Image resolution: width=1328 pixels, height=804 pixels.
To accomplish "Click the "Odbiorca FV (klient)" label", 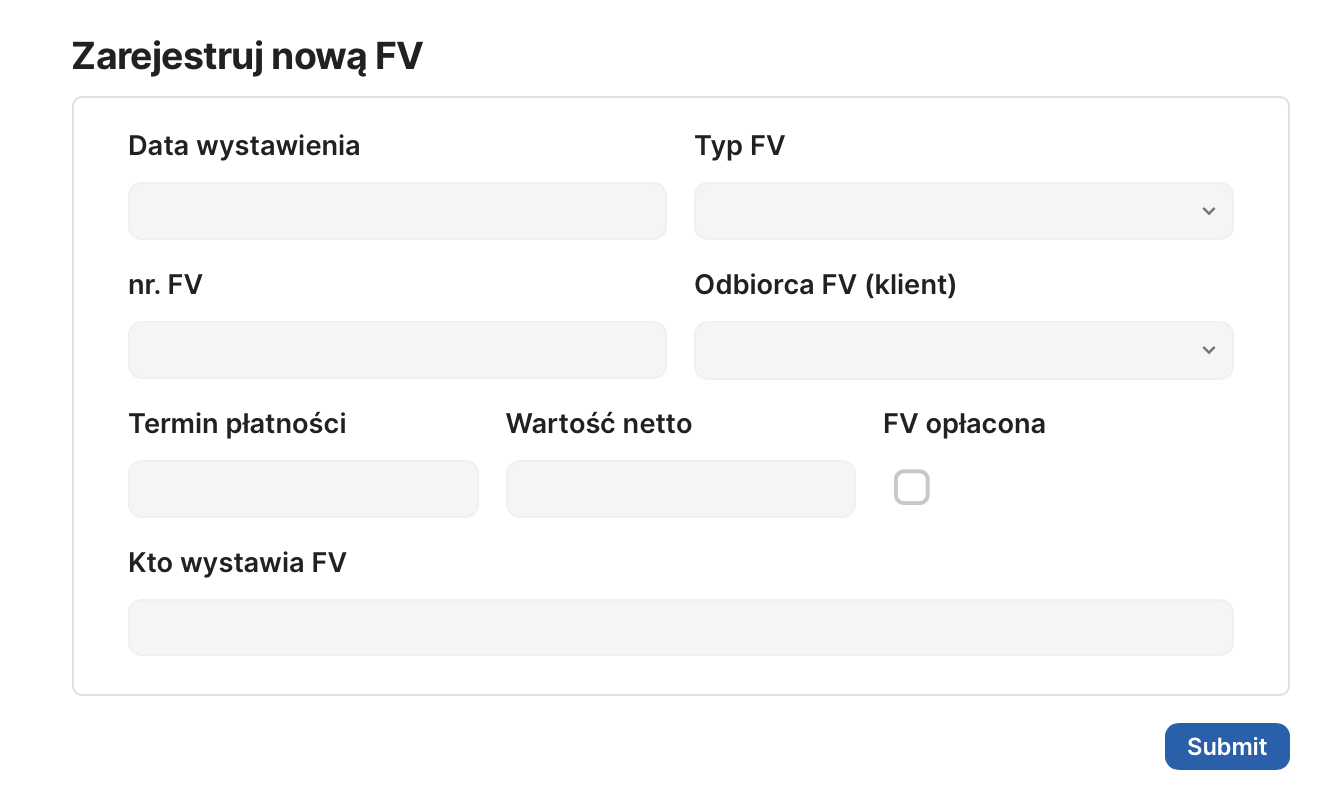I will click(x=825, y=285).
